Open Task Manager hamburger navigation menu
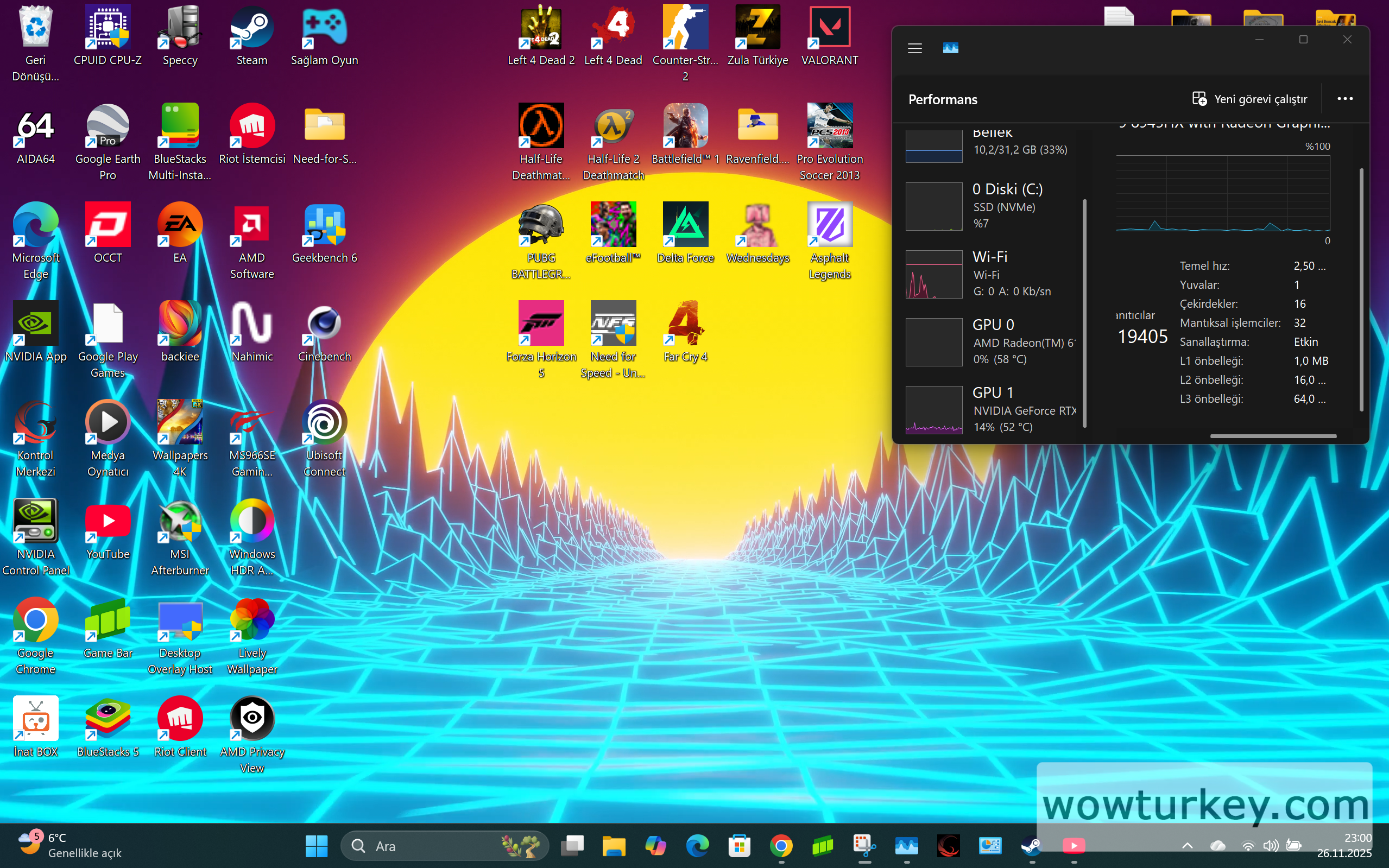 [915, 48]
